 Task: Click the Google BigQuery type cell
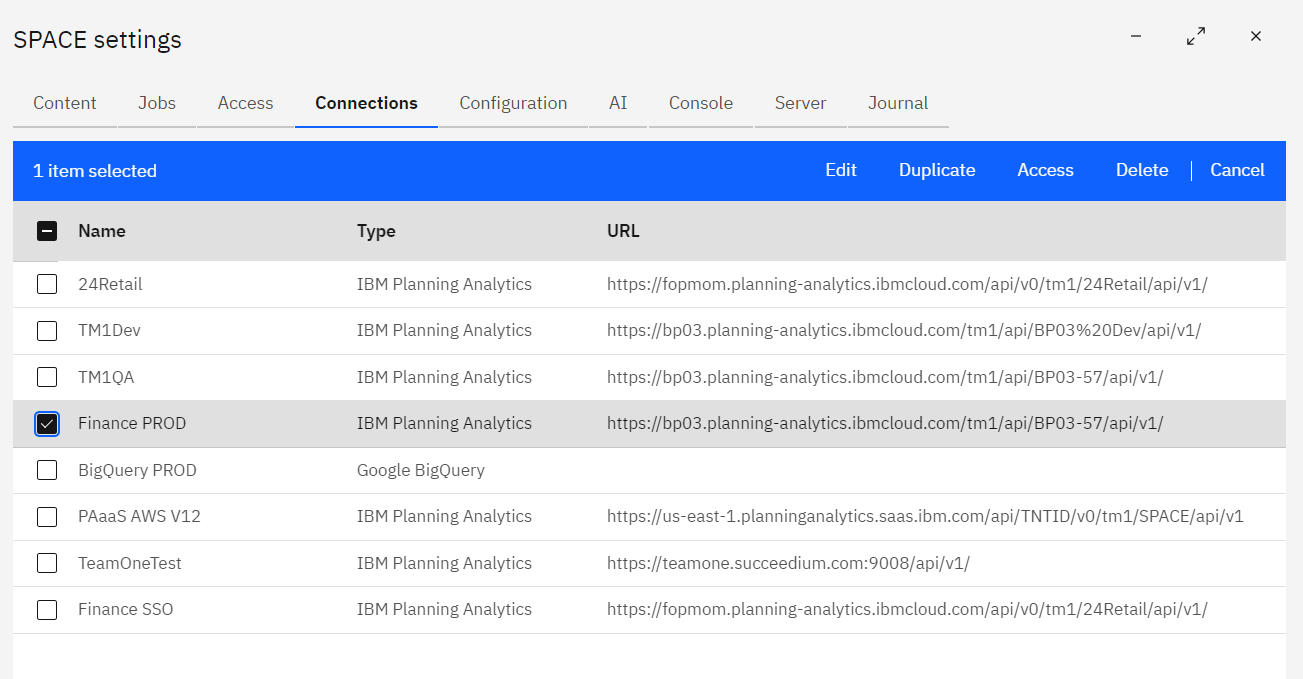[421, 470]
